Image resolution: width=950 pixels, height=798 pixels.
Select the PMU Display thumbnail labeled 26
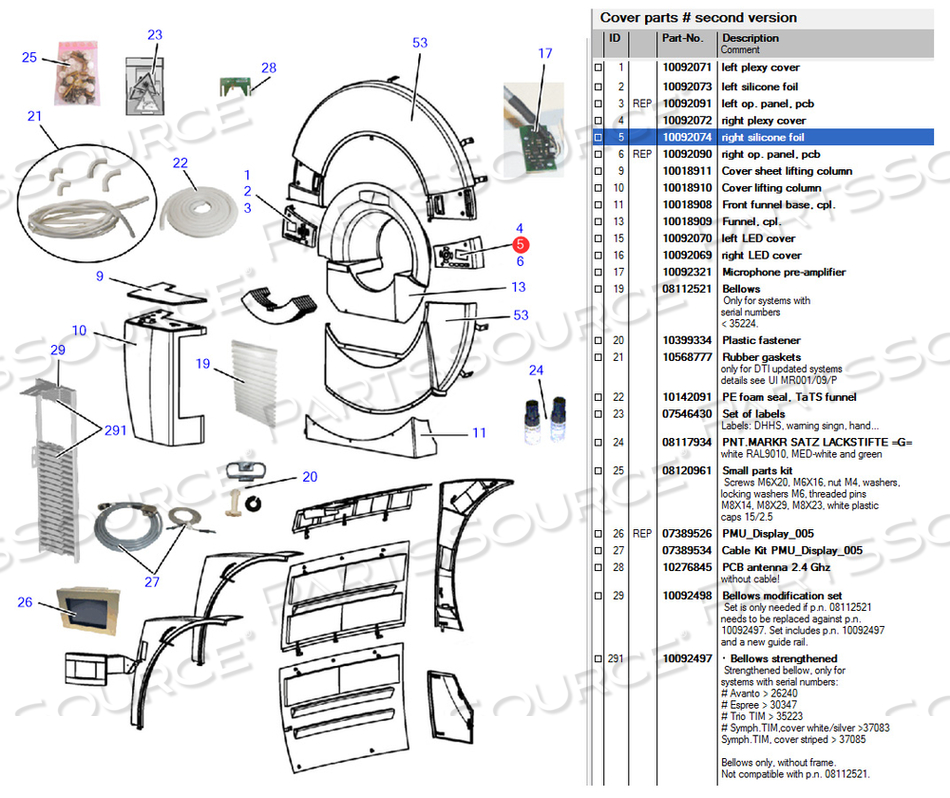coord(88,610)
